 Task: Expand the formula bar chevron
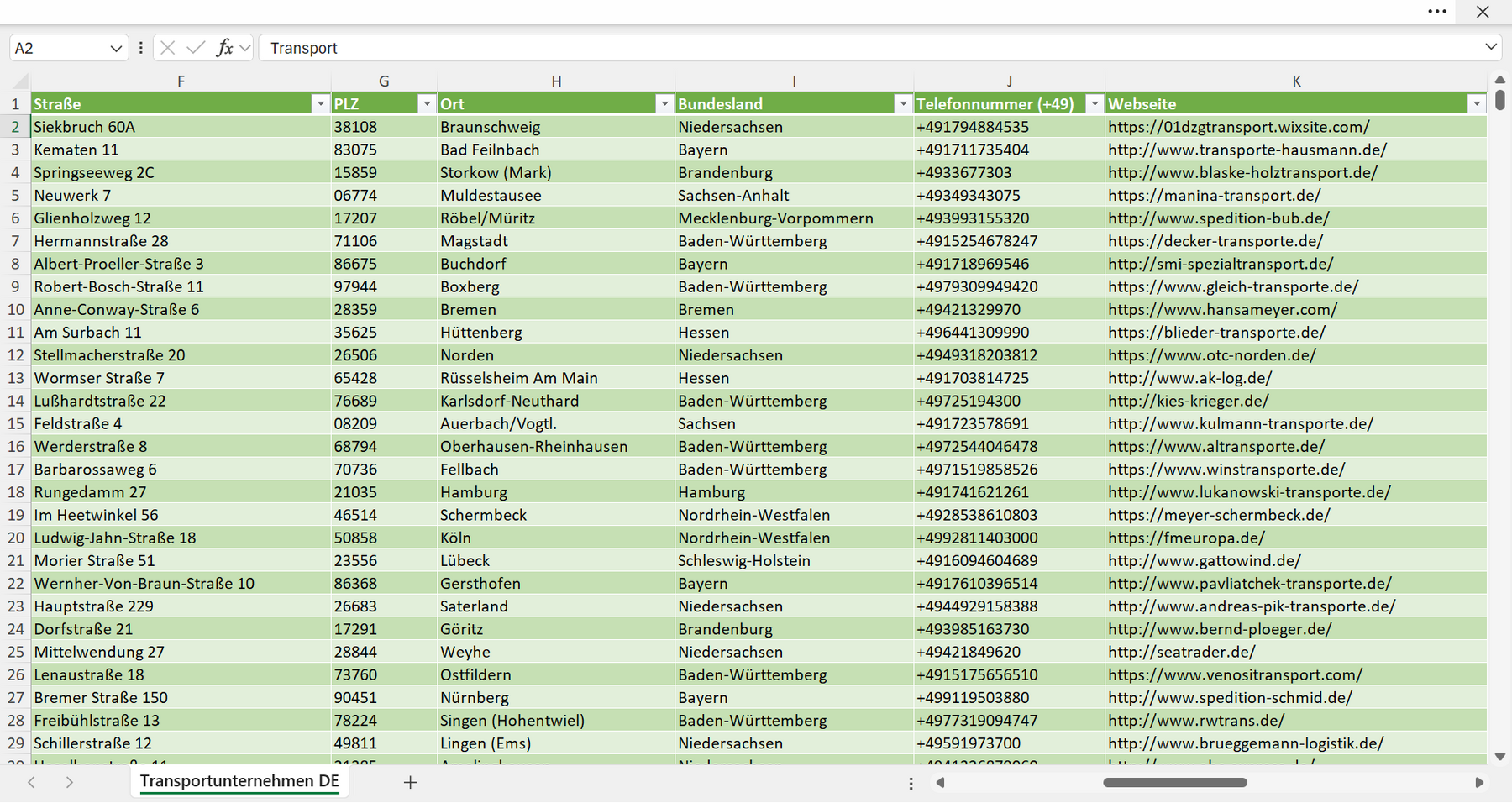[x=1491, y=47]
